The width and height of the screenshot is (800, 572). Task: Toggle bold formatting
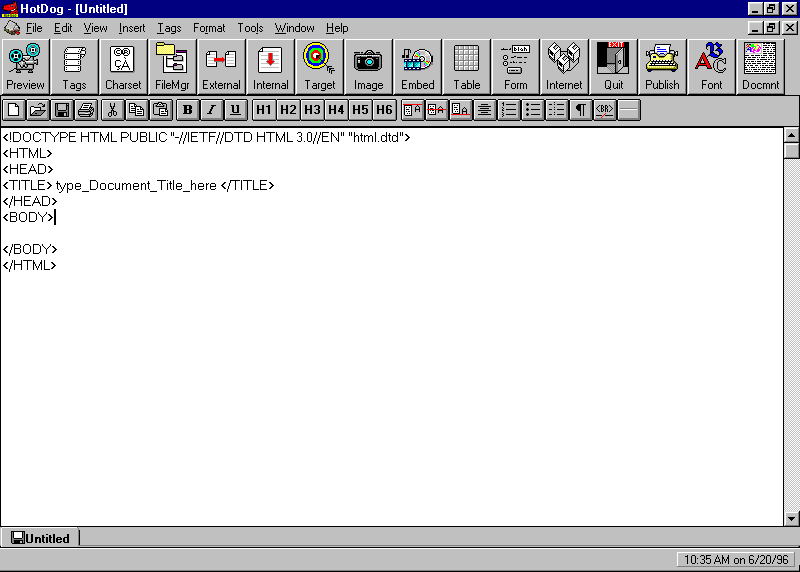(187, 110)
